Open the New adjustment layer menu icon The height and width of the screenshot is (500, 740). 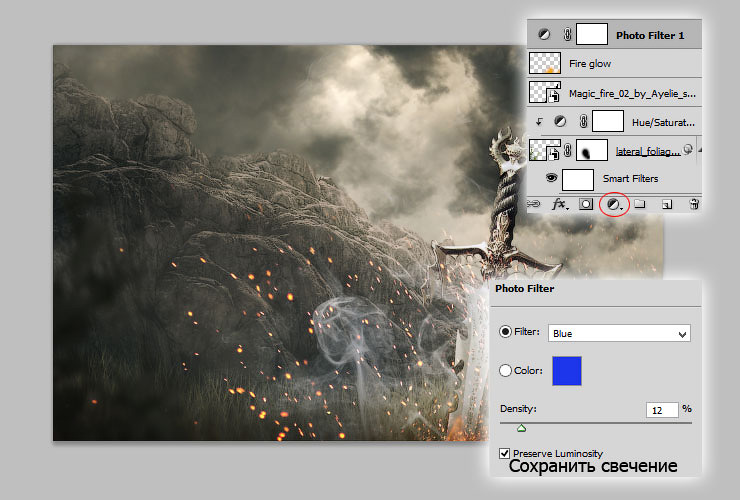614,204
